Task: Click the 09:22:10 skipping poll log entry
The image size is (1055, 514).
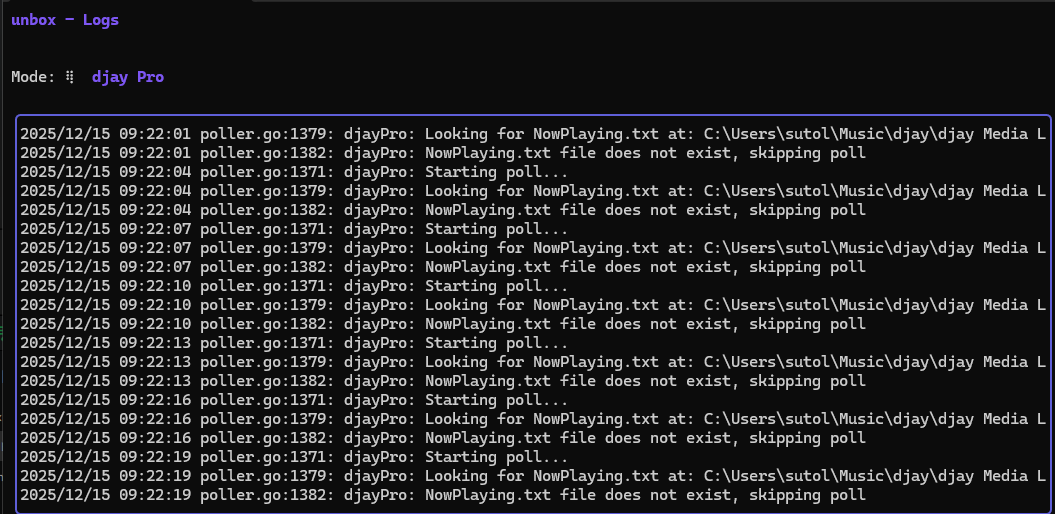Action: tap(442, 324)
